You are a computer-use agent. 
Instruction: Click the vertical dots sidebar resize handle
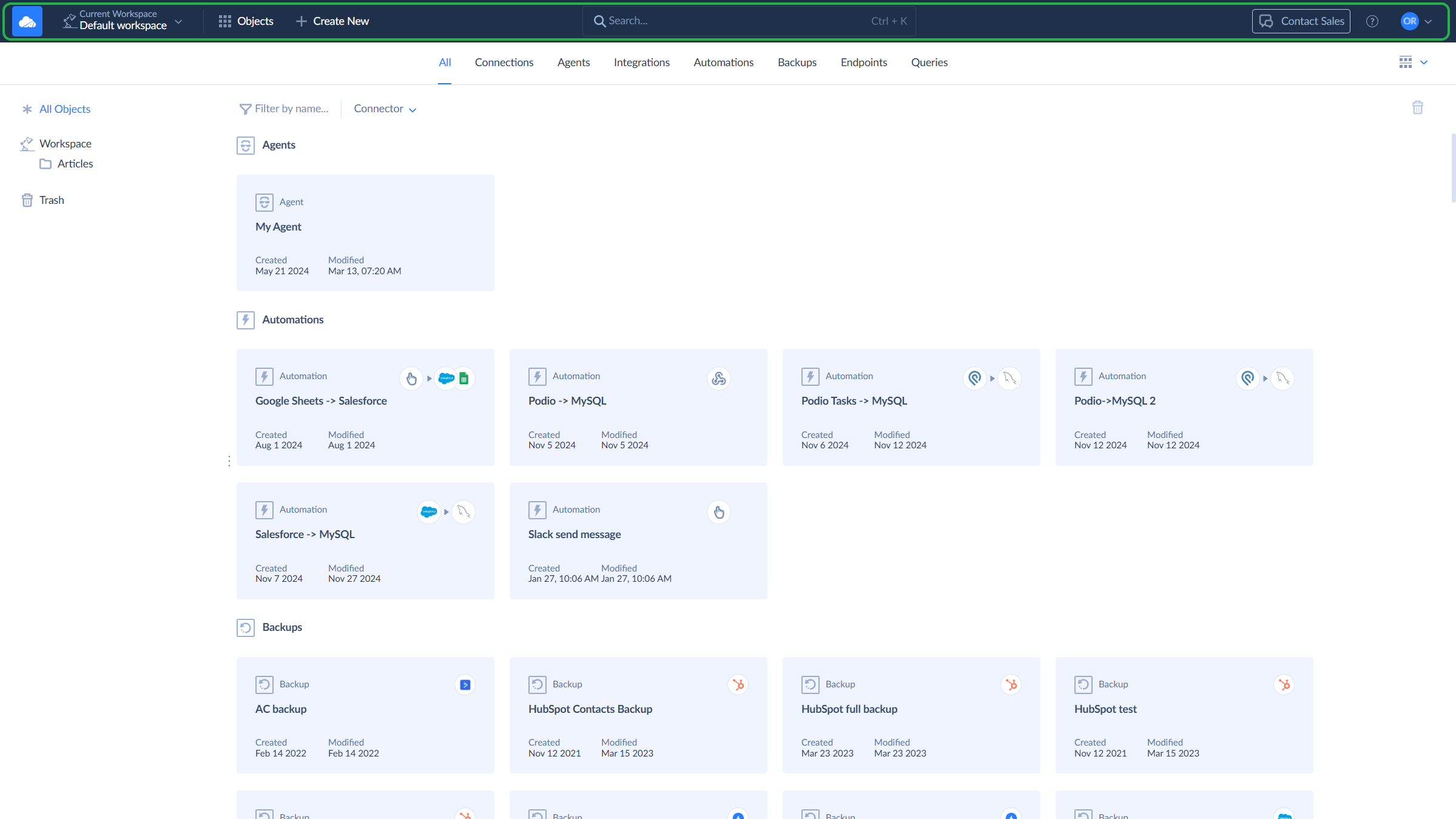tap(229, 461)
